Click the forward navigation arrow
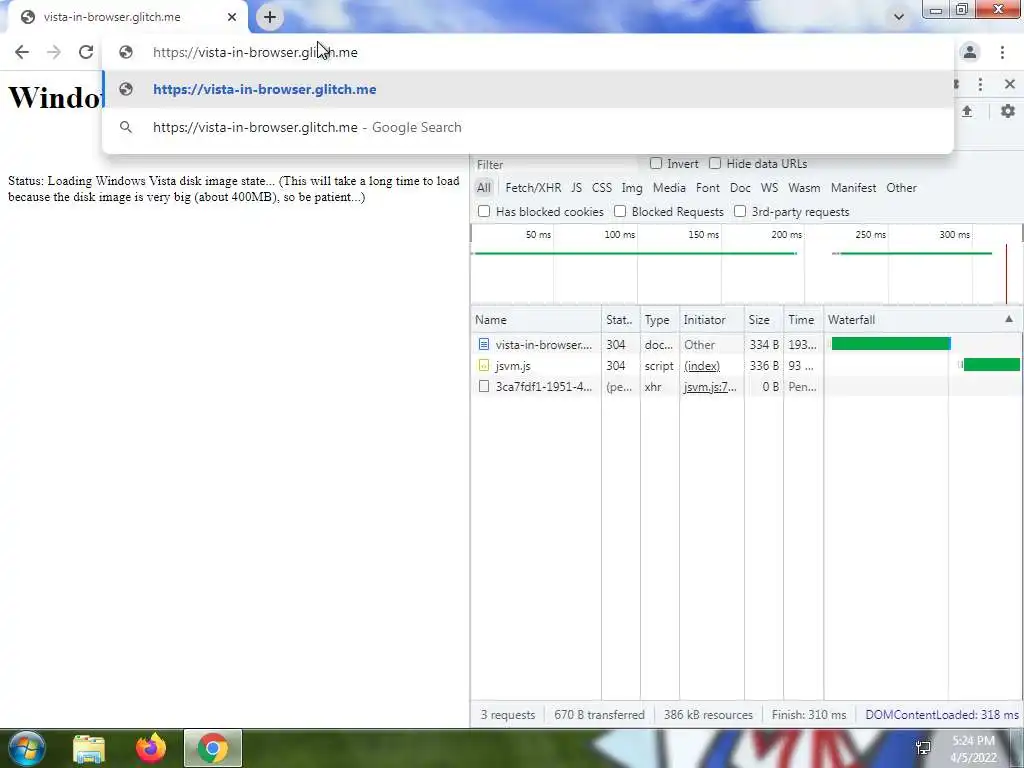 54,52
